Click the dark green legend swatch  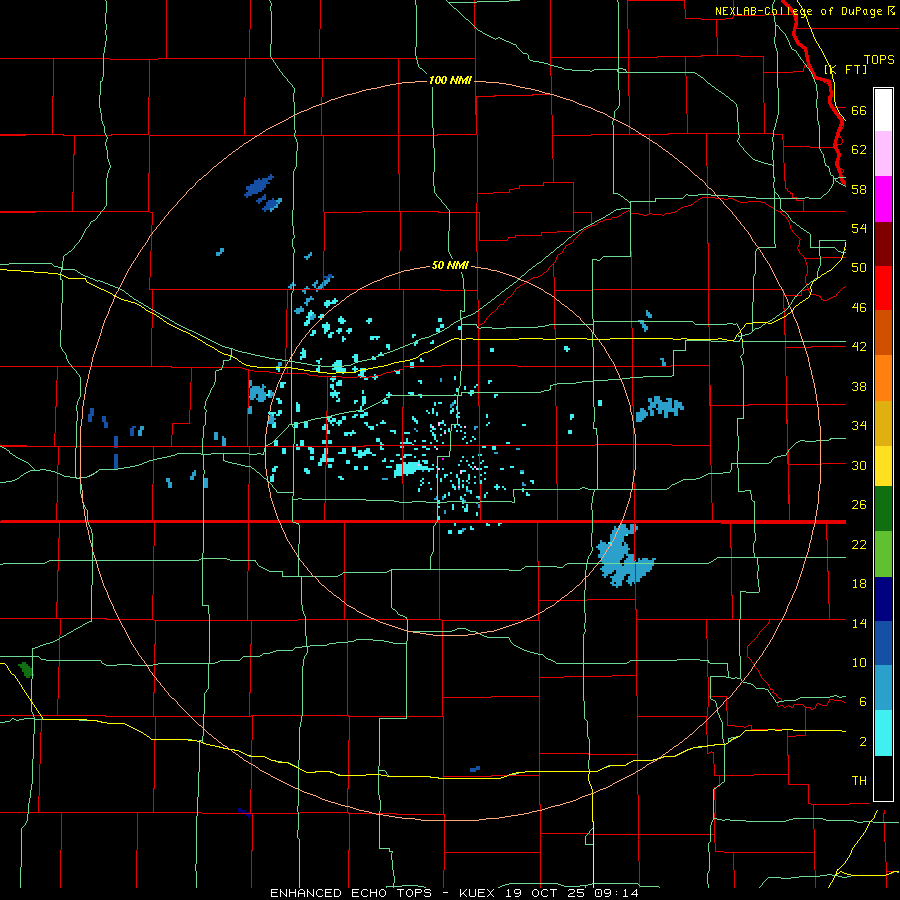[x=883, y=509]
